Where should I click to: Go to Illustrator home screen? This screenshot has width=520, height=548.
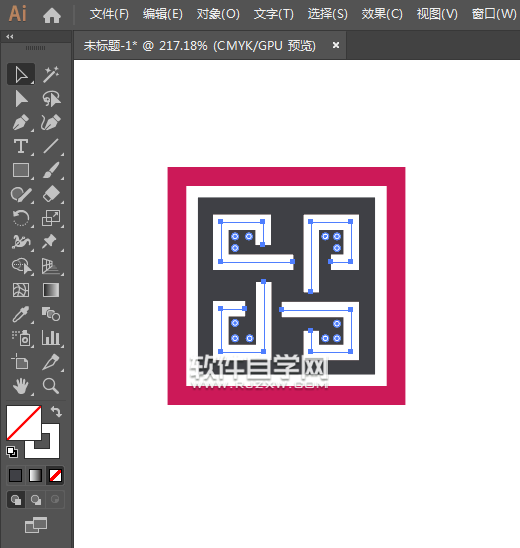[52, 15]
